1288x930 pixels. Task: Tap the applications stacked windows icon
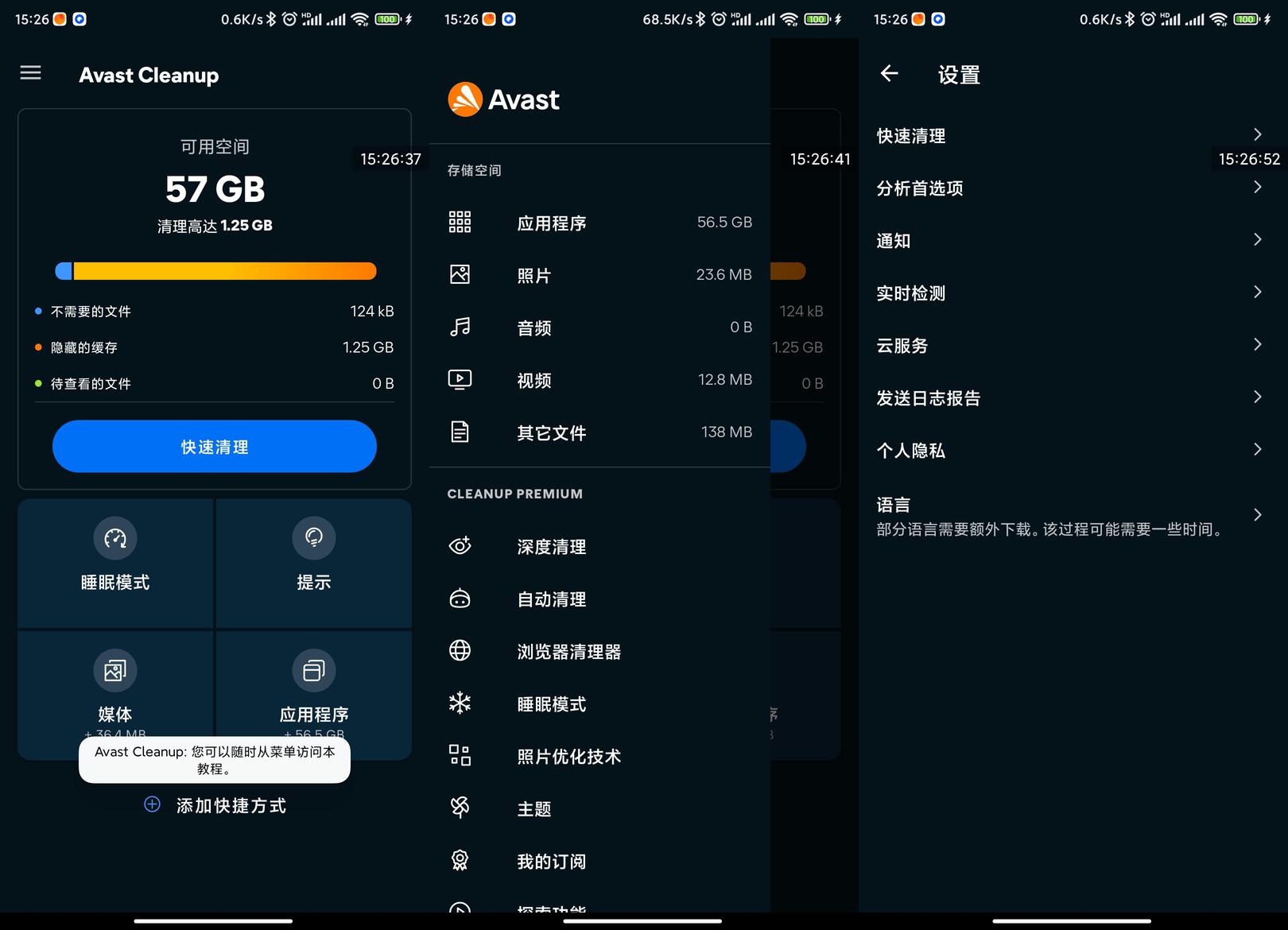(314, 671)
